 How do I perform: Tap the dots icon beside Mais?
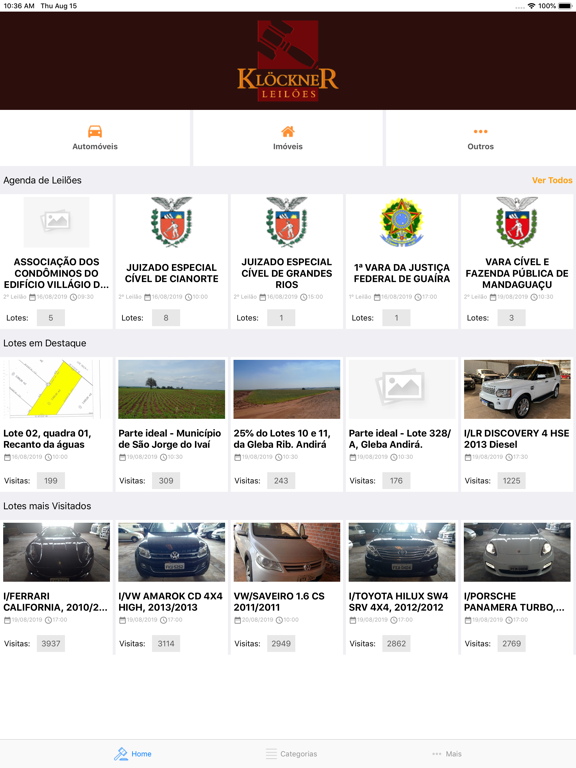[436, 754]
